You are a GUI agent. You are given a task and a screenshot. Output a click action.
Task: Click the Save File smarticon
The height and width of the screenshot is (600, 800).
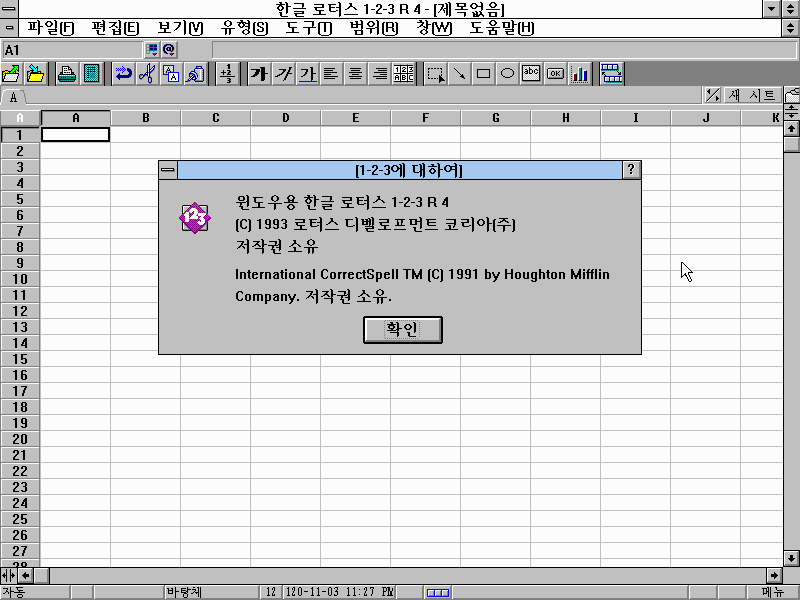point(35,74)
